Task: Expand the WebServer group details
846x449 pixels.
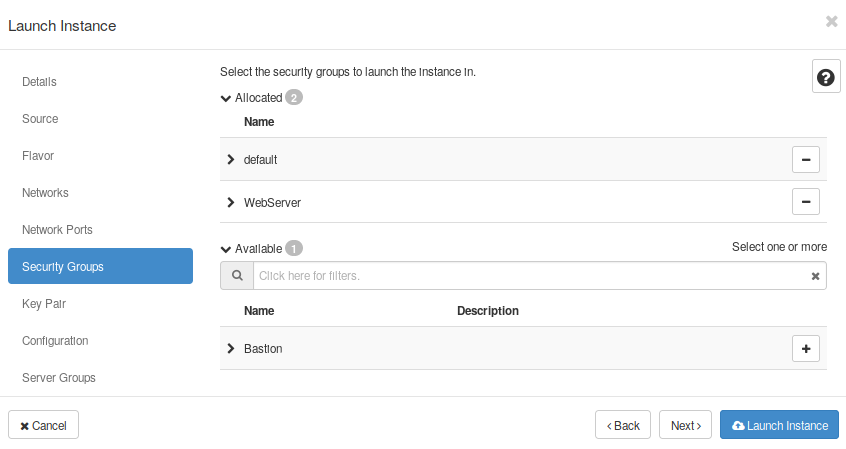Action: point(231,202)
